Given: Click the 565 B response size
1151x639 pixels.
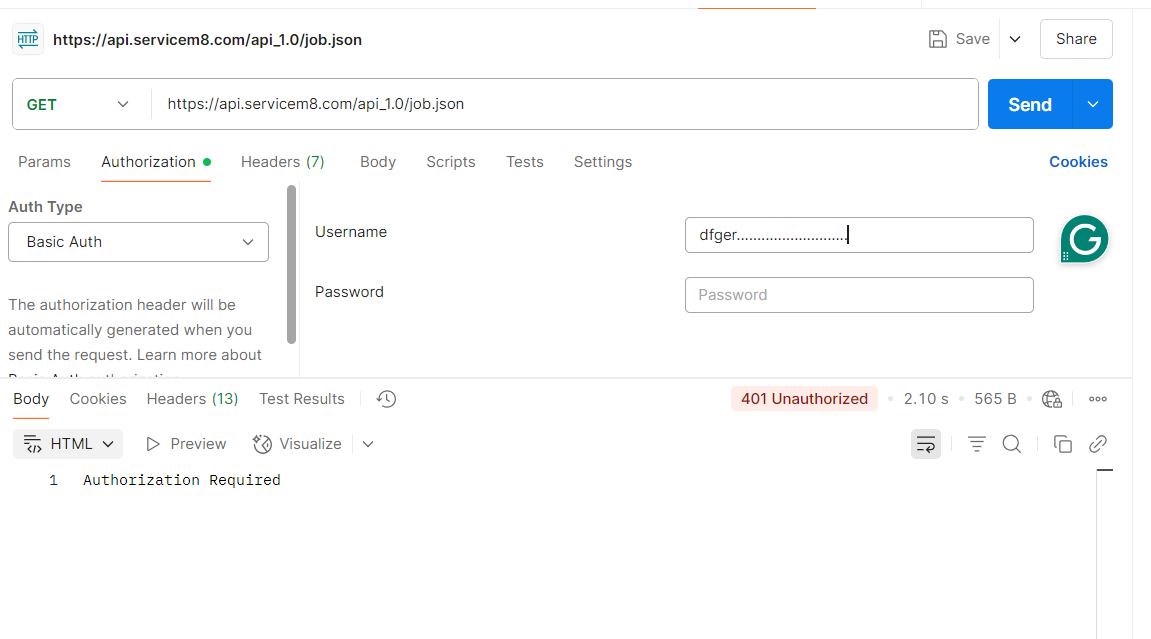Looking at the screenshot, I should click(995, 399).
